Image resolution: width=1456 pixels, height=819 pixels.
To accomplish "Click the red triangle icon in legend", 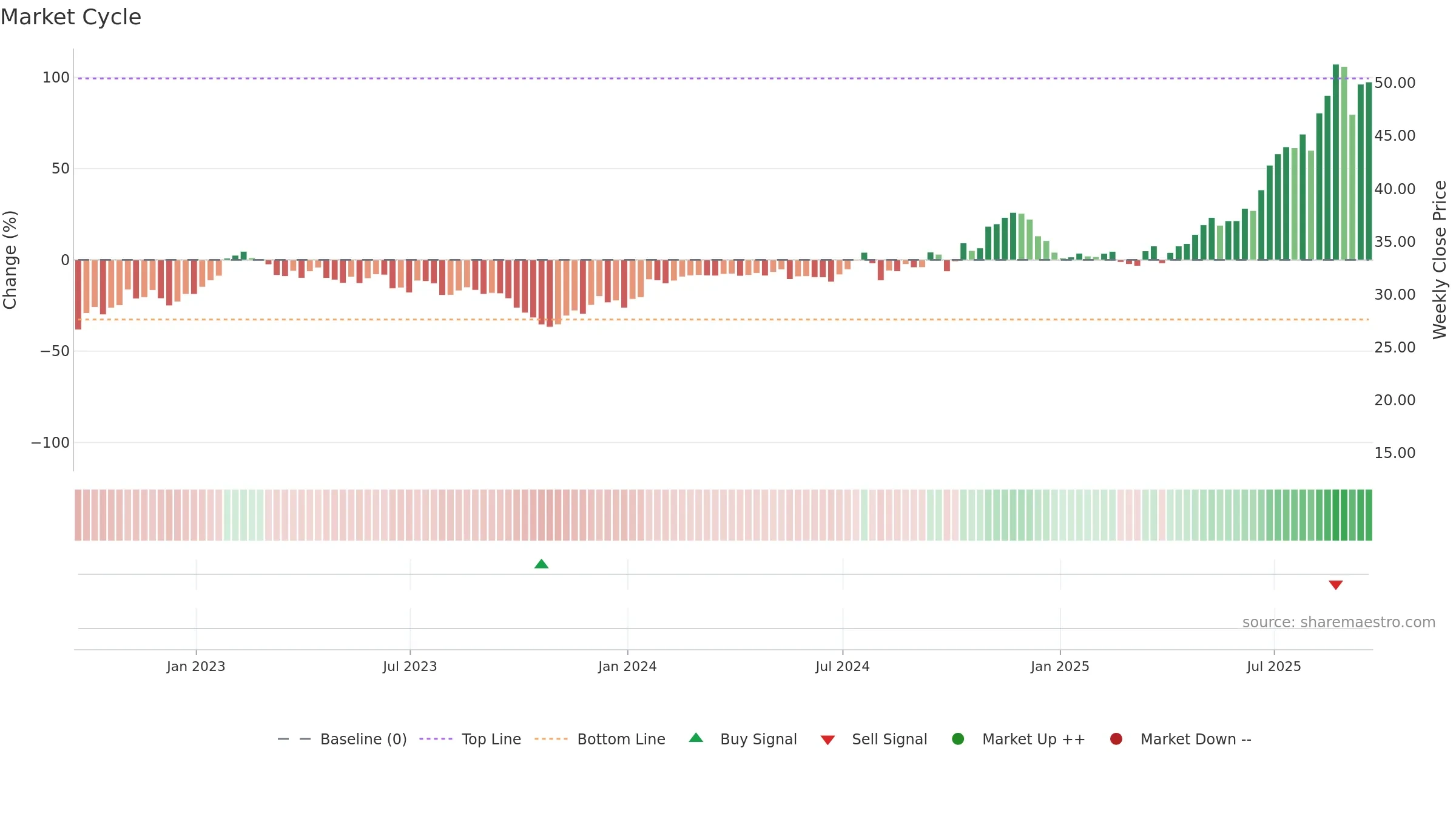I will 827,740.
